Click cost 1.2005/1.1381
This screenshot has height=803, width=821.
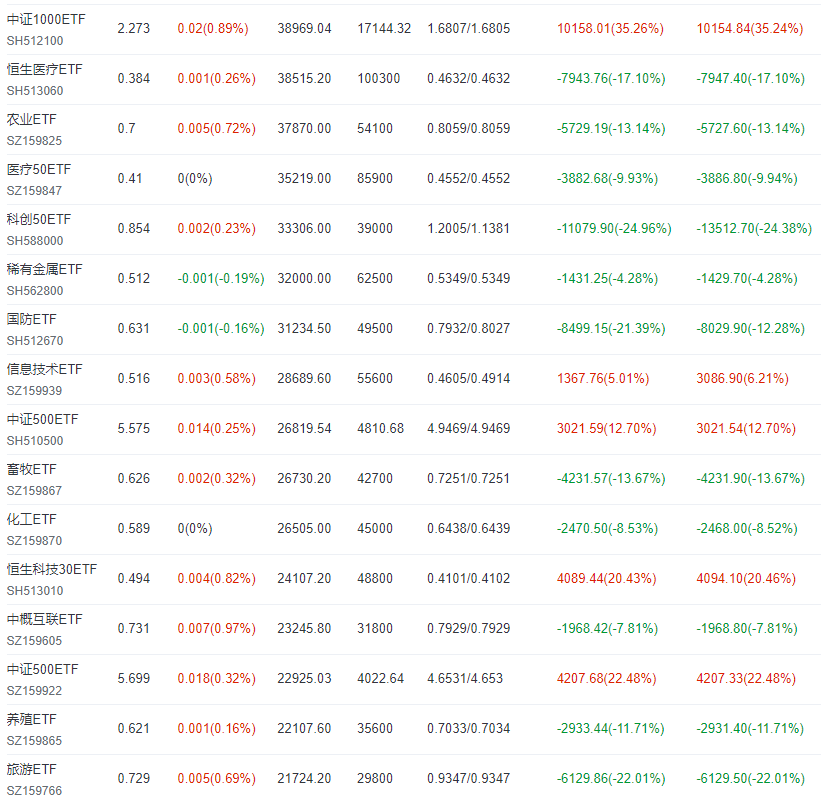coord(469,228)
